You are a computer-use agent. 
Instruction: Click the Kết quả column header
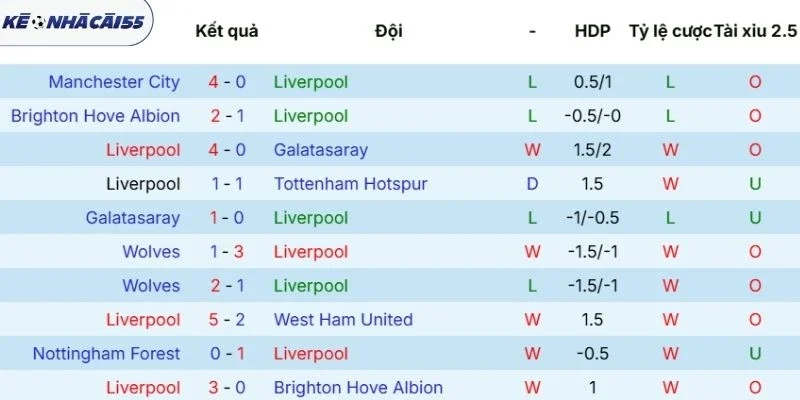[227, 31]
